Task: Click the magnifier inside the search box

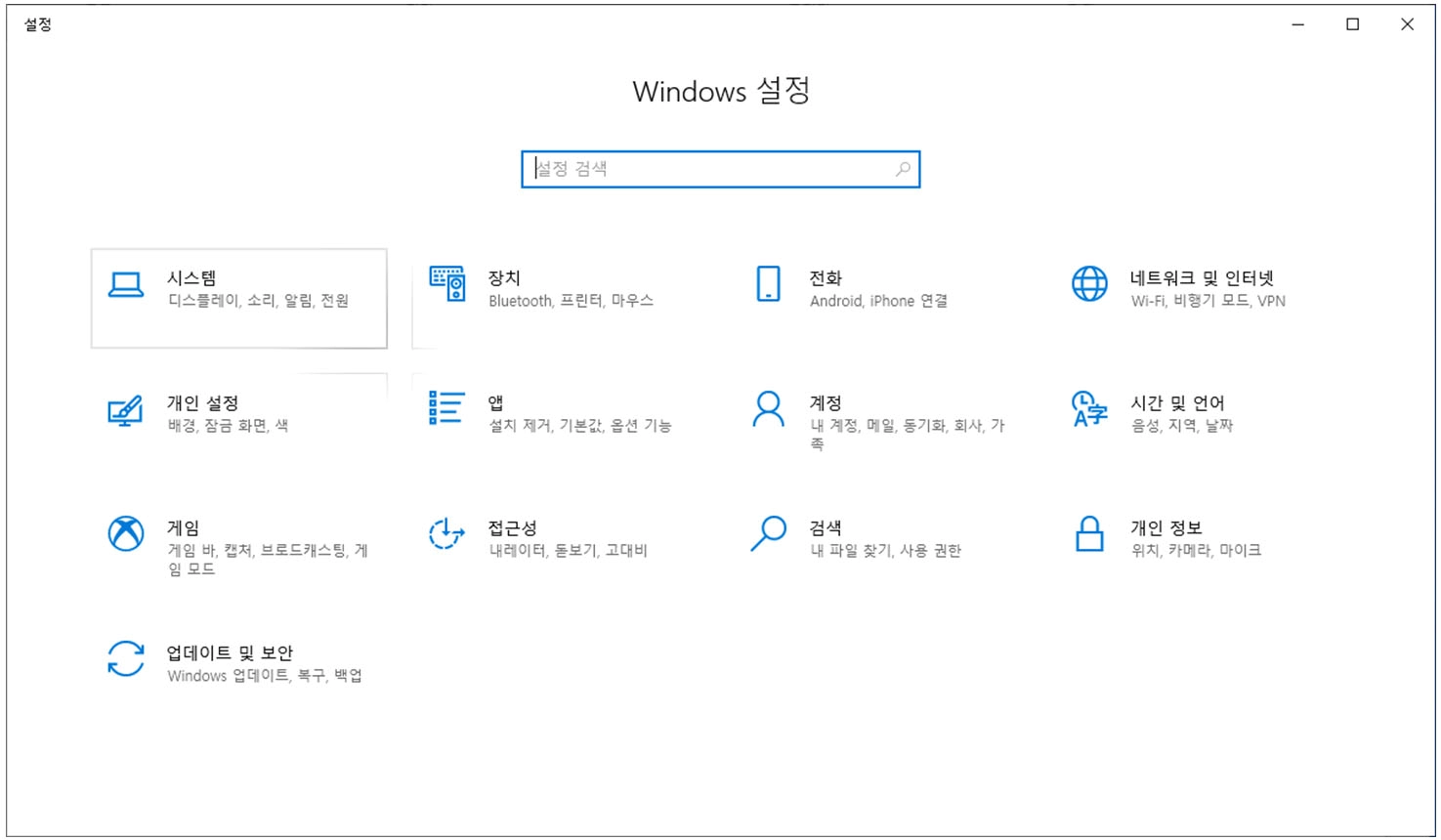Action: coord(902,168)
